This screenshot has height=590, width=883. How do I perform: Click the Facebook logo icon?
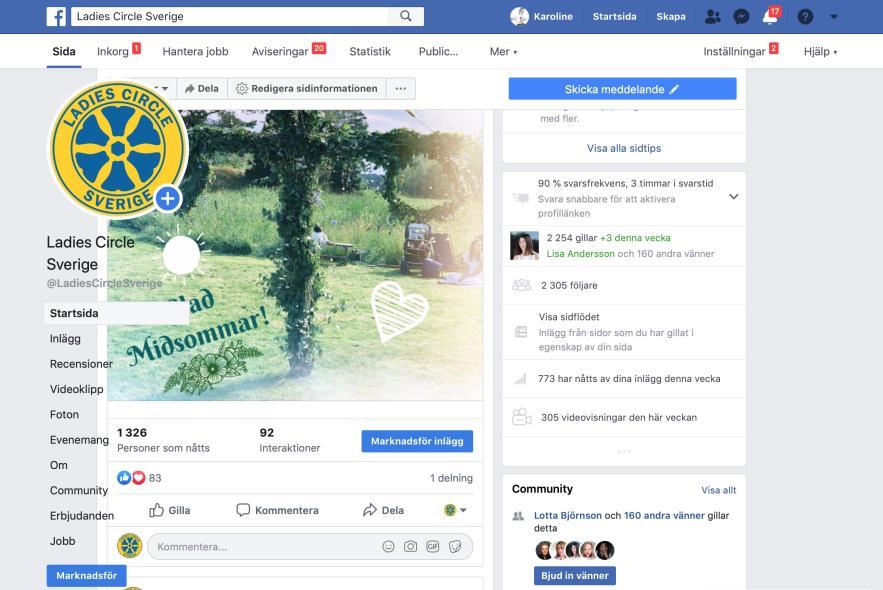pos(56,16)
